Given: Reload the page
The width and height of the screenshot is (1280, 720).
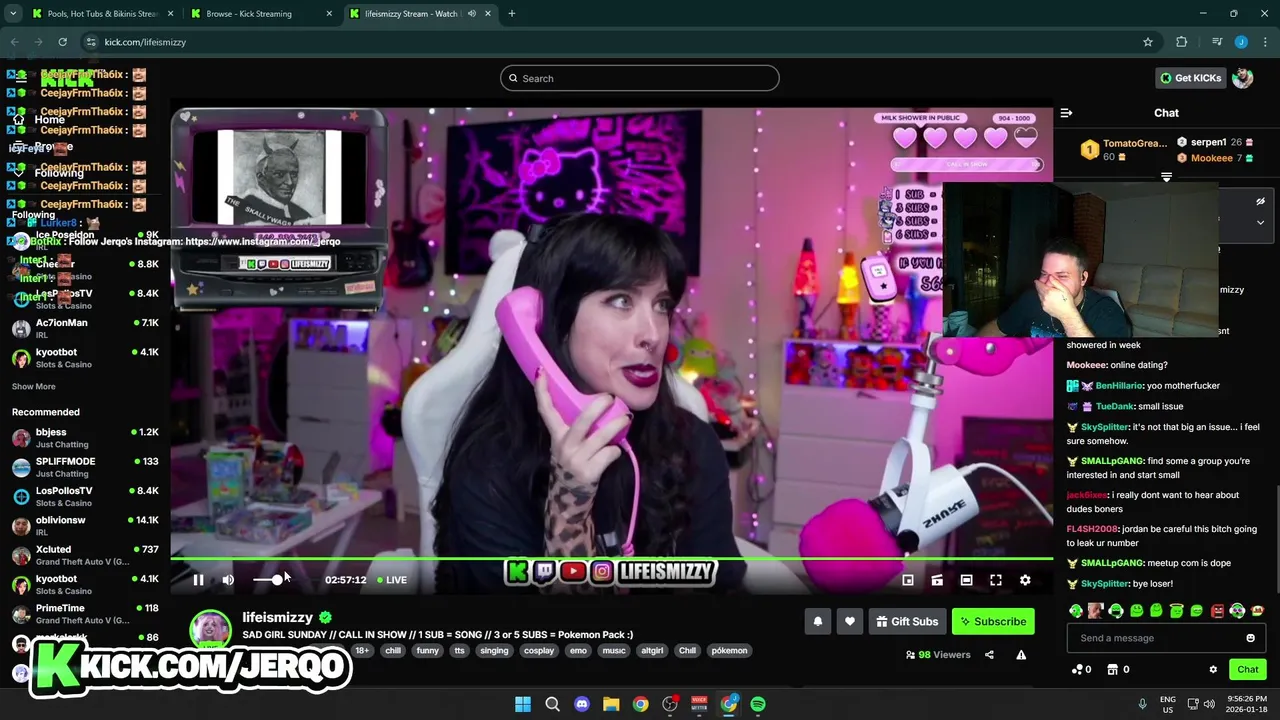Looking at the screenshot, I should pos(62,42).
